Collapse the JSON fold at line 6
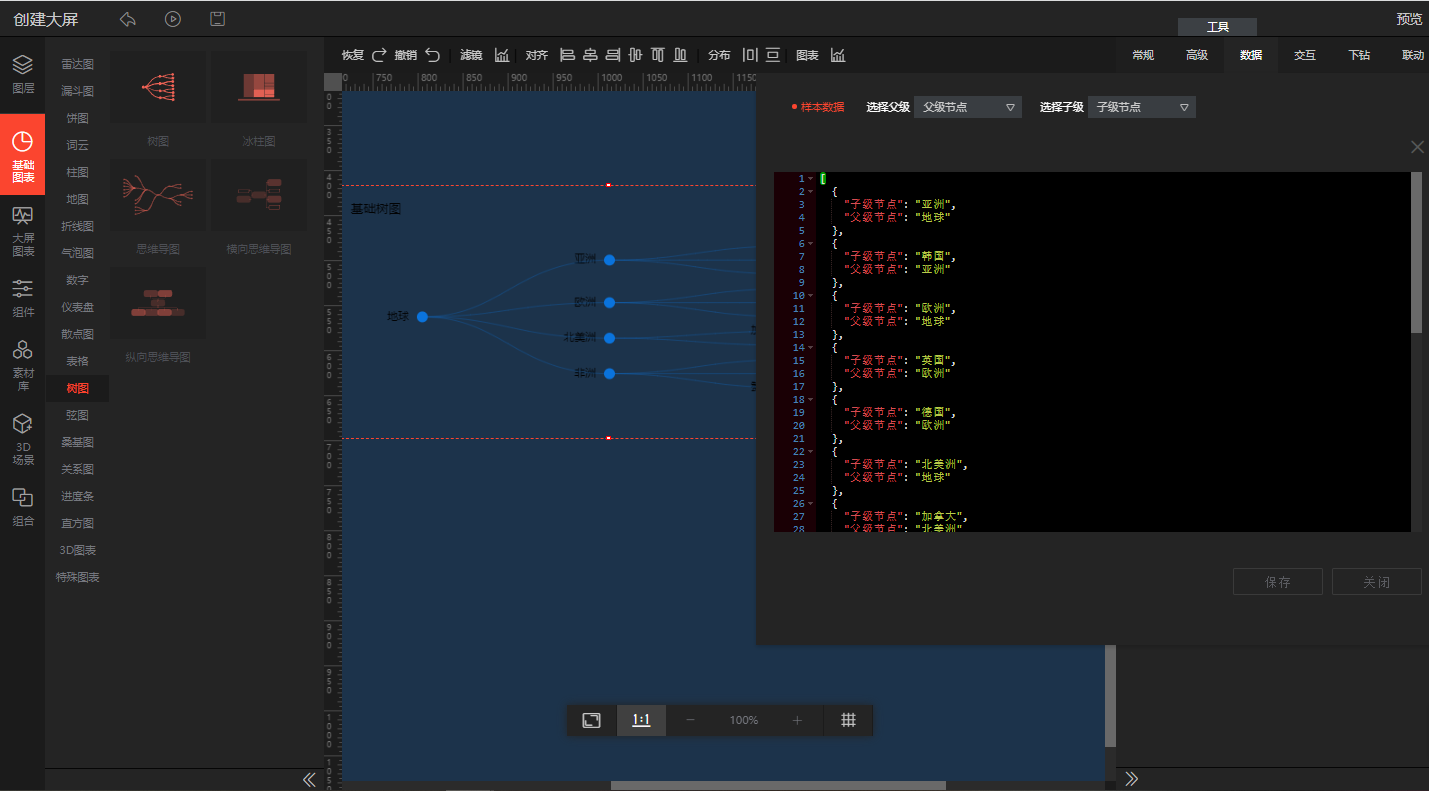The height and width of the screenshot is (791, 1429). point(810,244)
